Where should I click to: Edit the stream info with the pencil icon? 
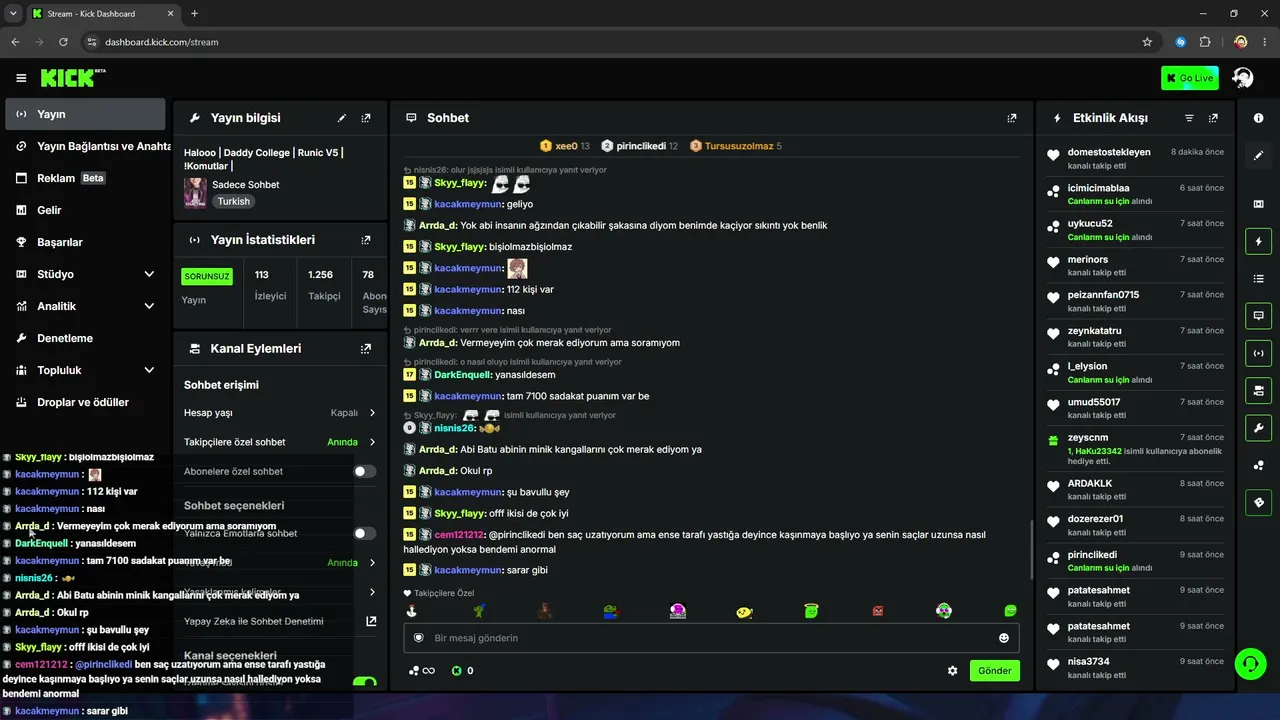coord(342,118)
